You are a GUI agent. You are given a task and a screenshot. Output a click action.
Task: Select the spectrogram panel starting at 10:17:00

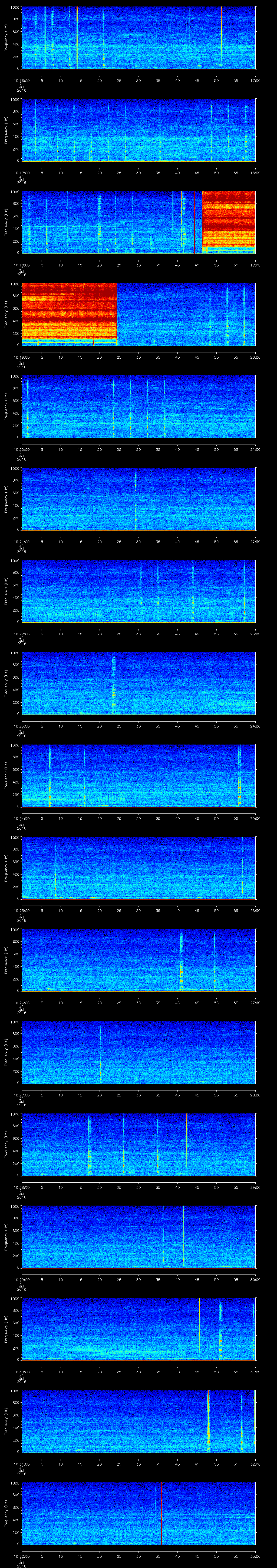[138, 130]
